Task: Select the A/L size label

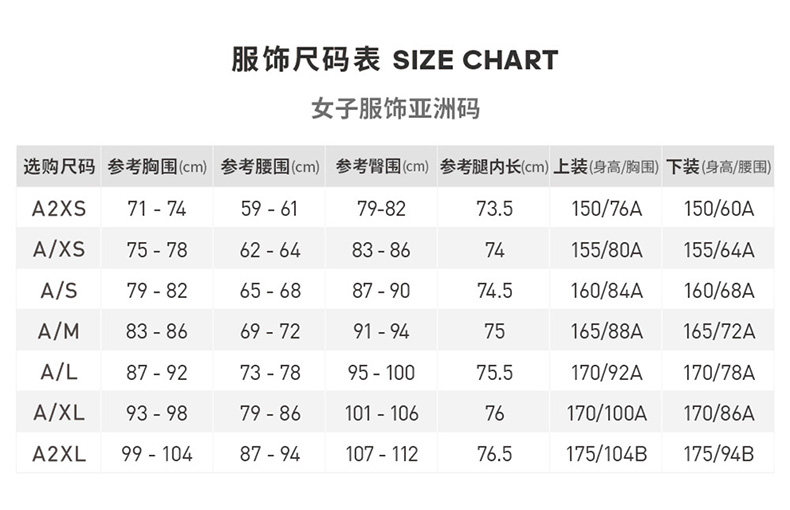Action: (x=59, y=372)
